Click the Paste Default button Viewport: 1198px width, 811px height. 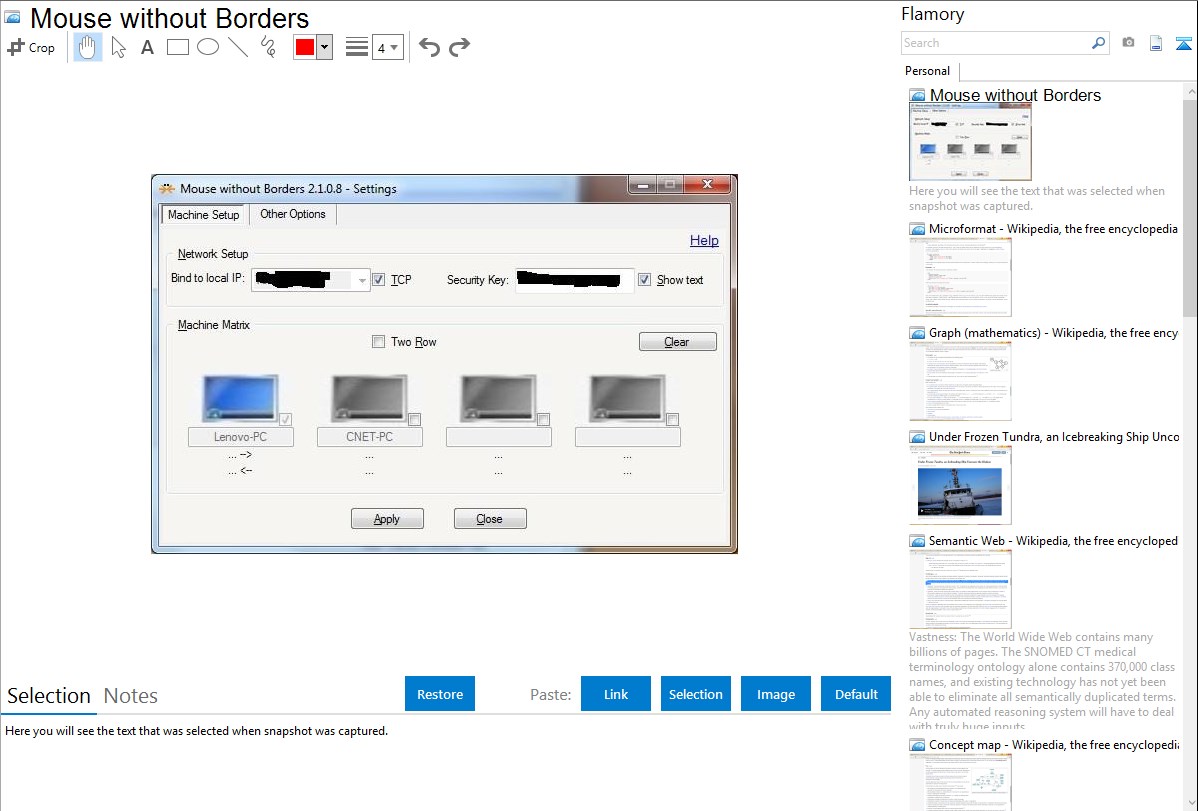856,694
